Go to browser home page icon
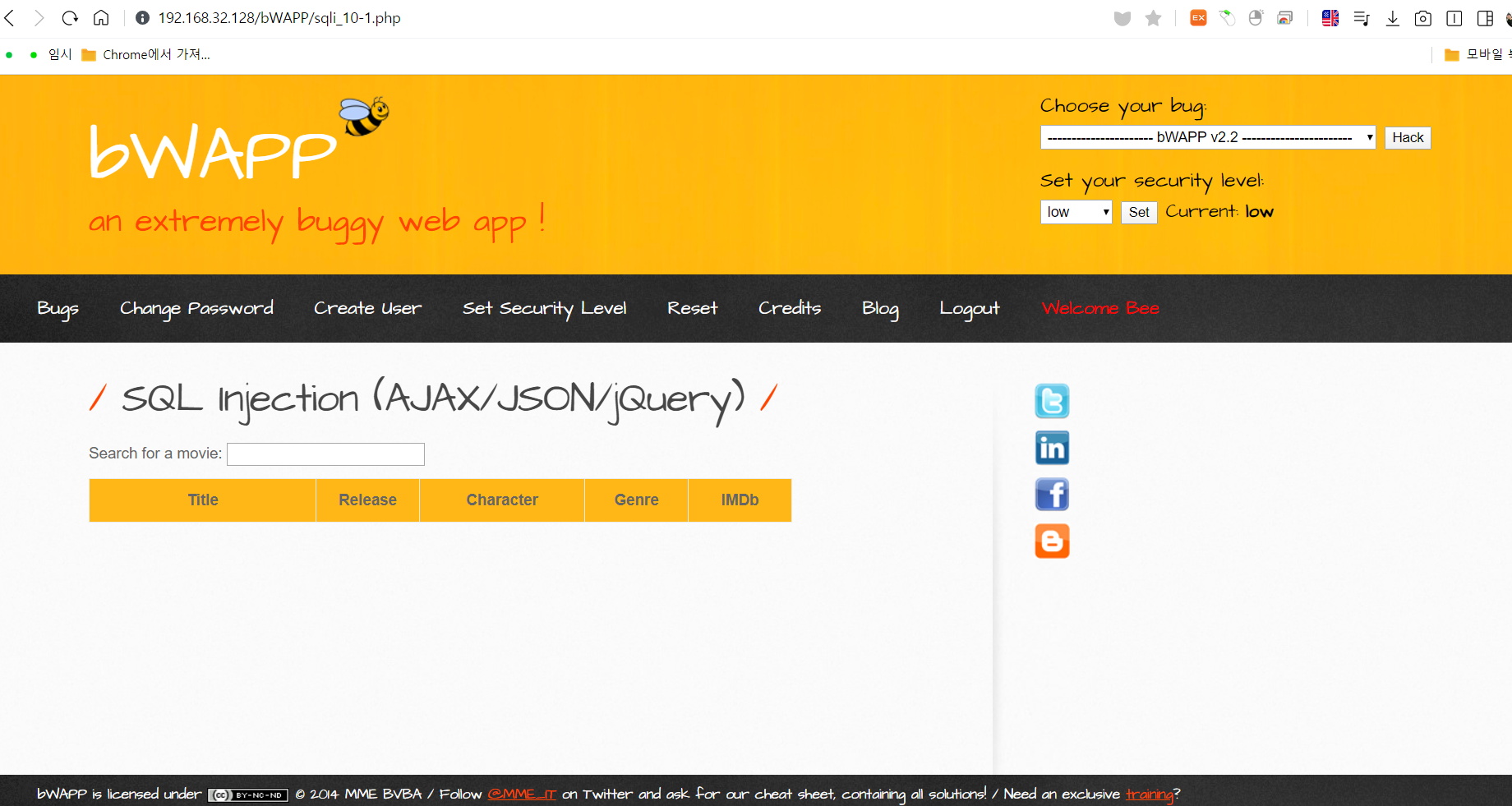Screen dimensions: 1512x806 tap(101, 18)
